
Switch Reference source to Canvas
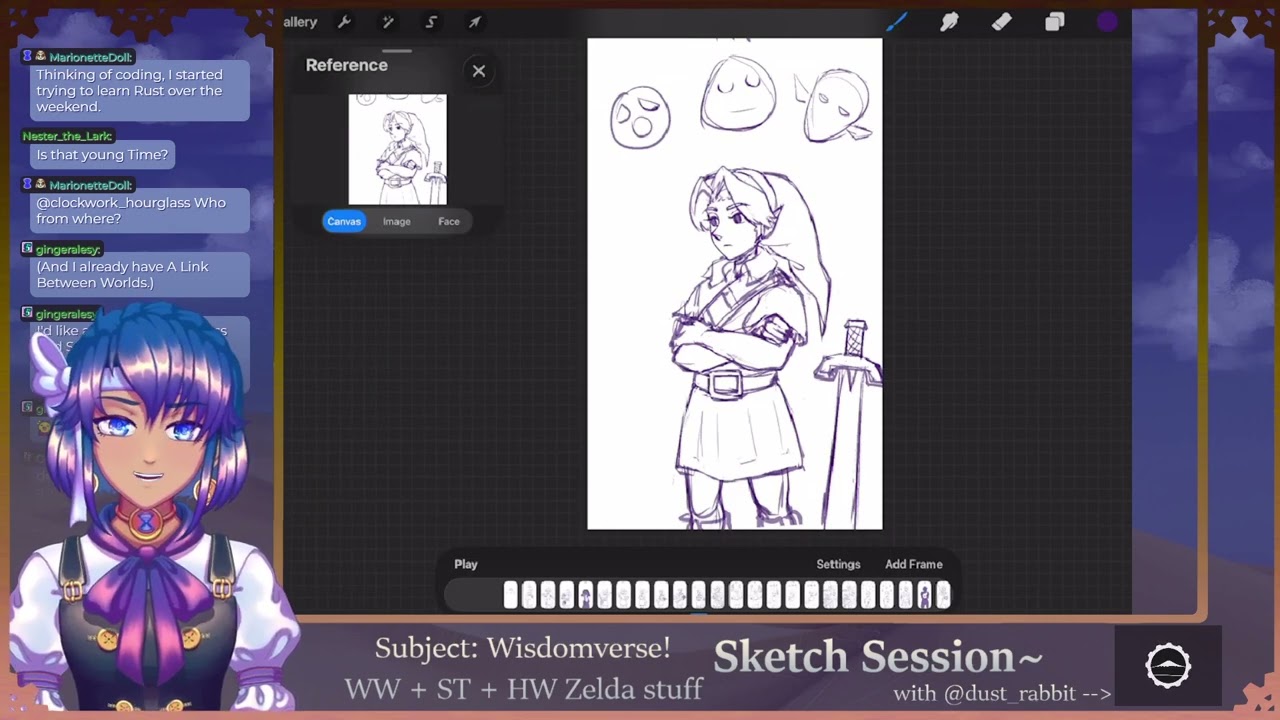tap(344, 221)
